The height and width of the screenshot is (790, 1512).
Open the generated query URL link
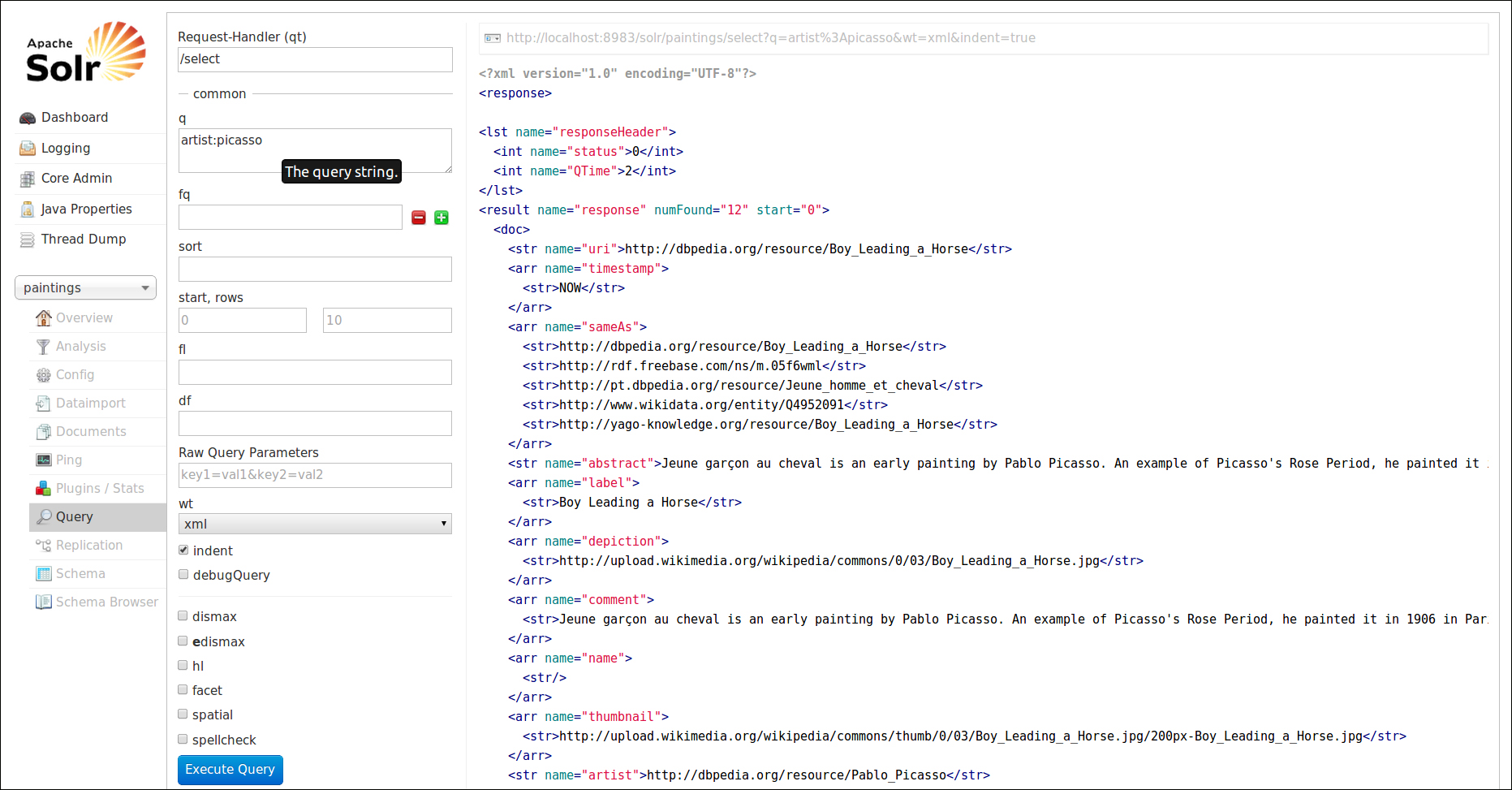(771, 38)
